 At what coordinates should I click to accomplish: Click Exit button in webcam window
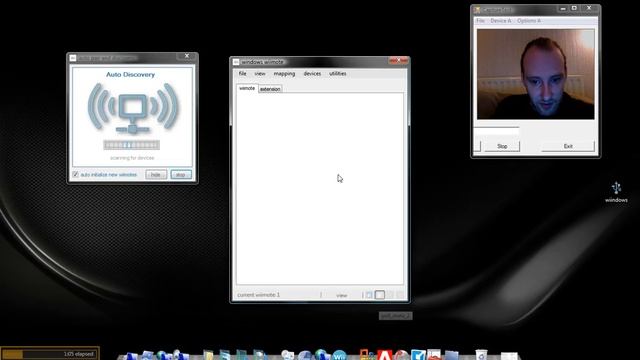(x=568, y=146)
